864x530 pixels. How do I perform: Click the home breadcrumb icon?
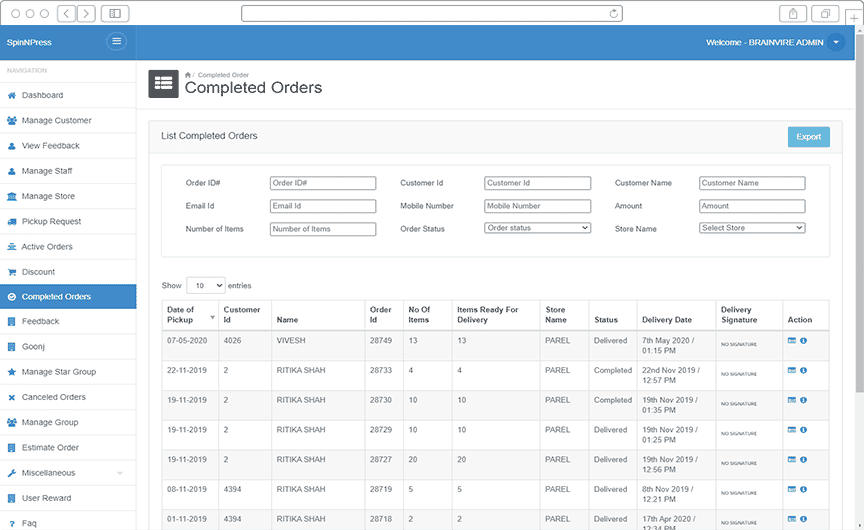pos(188,75)
